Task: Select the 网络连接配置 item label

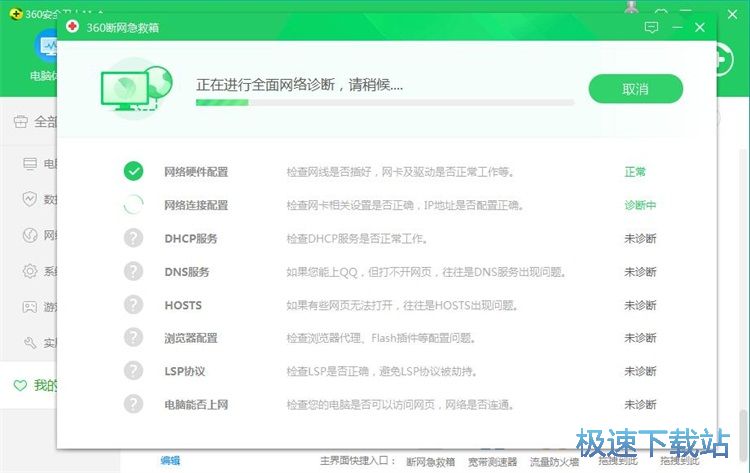Action: pos(196,205)
